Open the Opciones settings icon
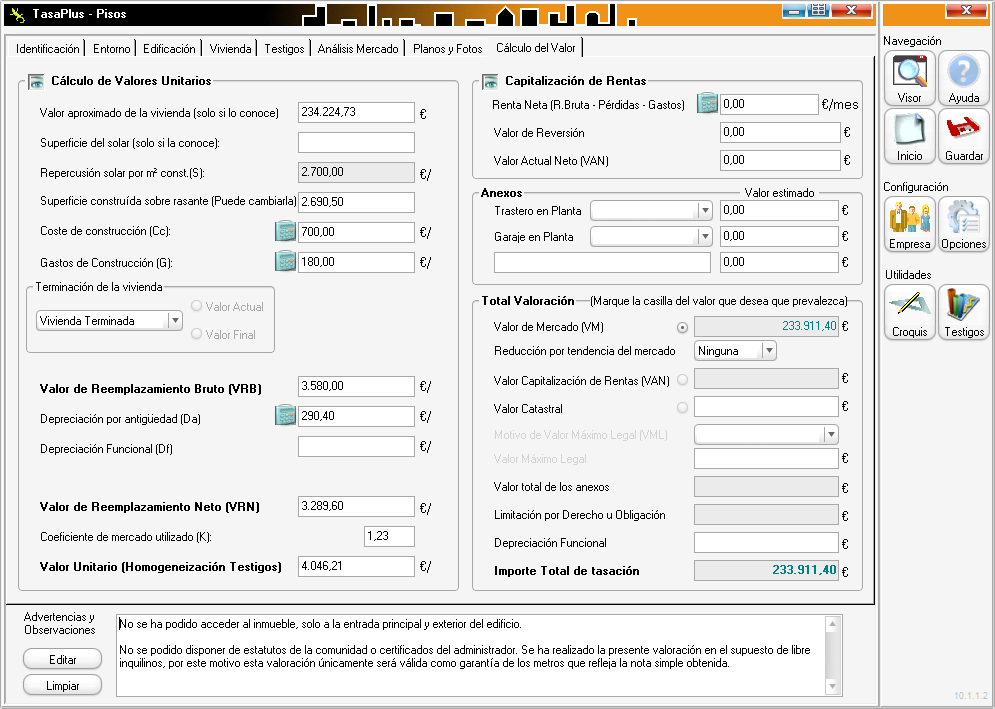The width and height of the screenshot is (995, 709). click(963, 223)
